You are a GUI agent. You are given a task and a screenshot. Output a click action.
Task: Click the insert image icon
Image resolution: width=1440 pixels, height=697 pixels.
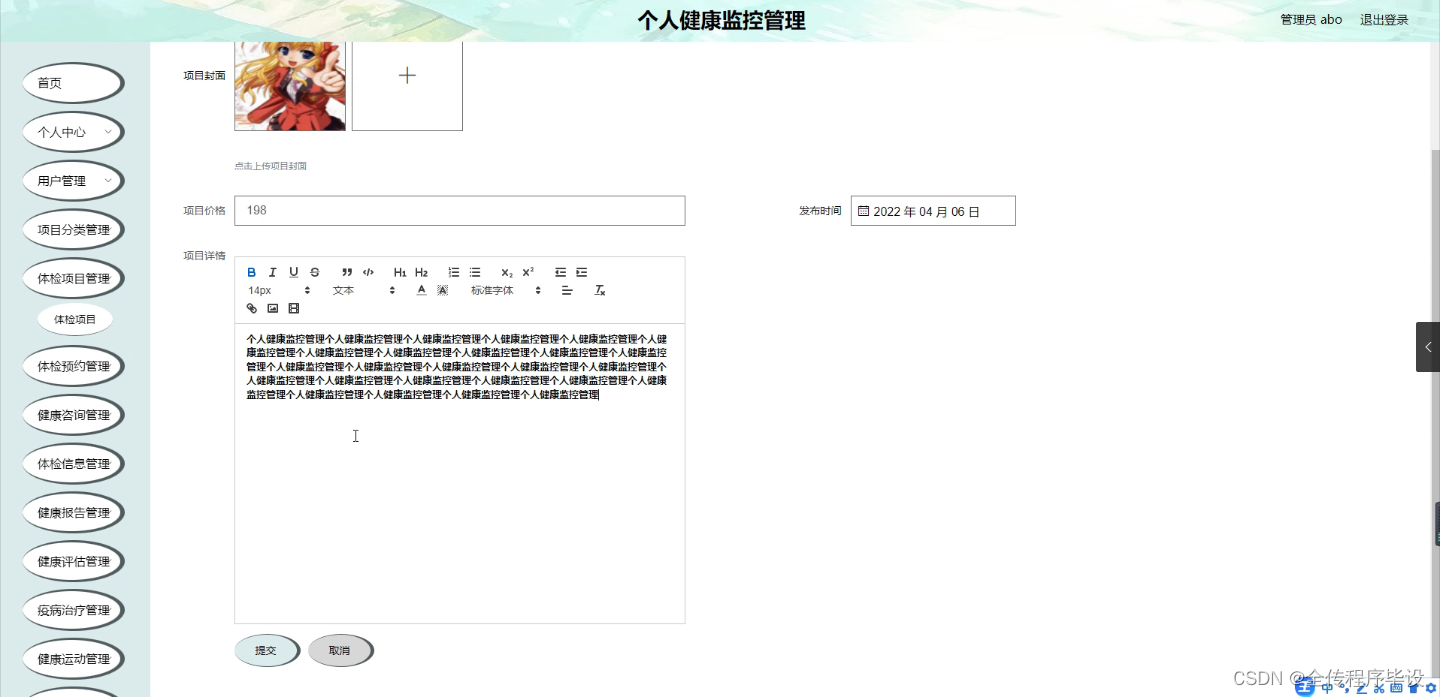pyautogui.click(x=272, y=308)
